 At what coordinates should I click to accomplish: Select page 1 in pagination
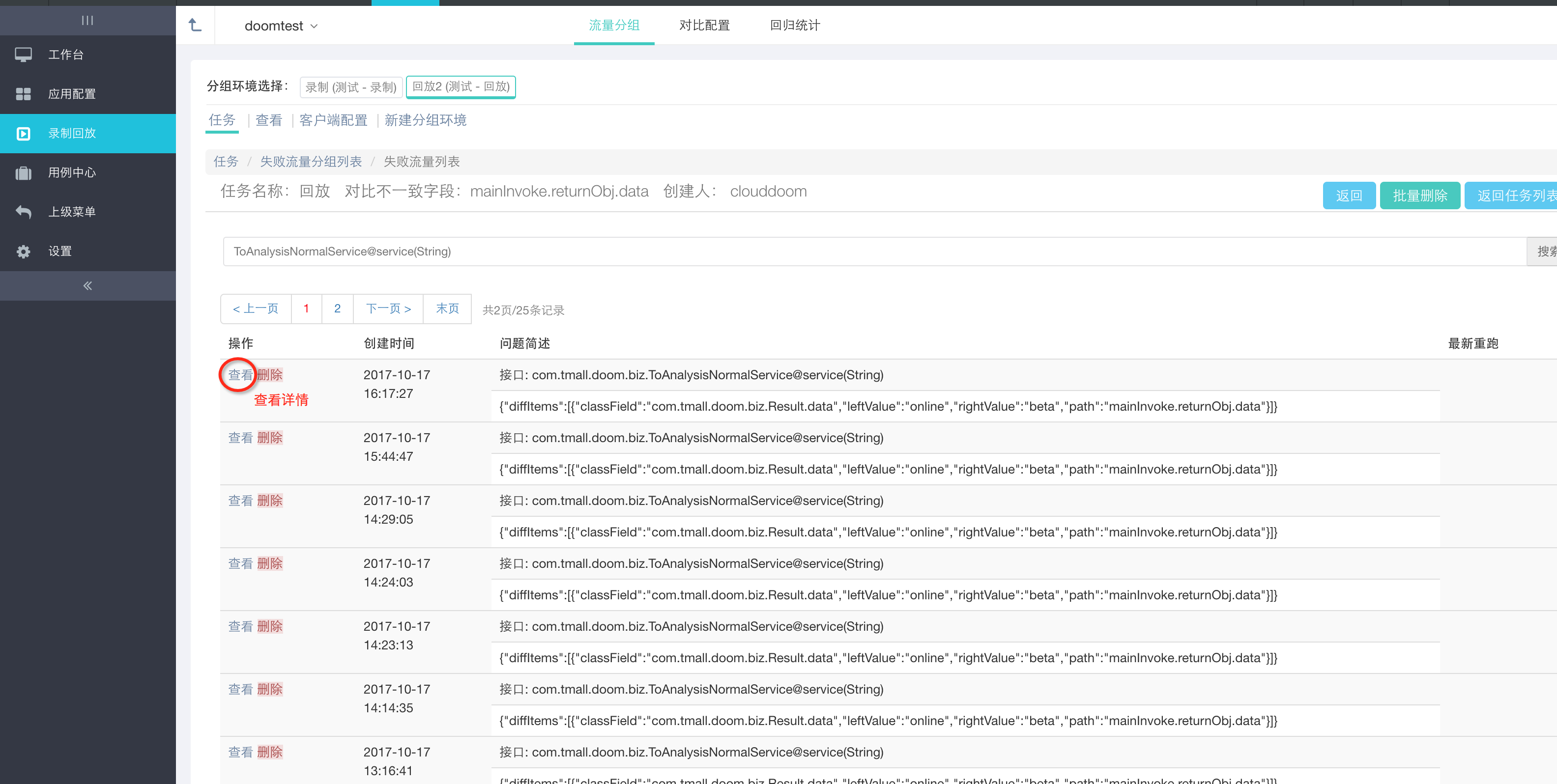point(307,308)
